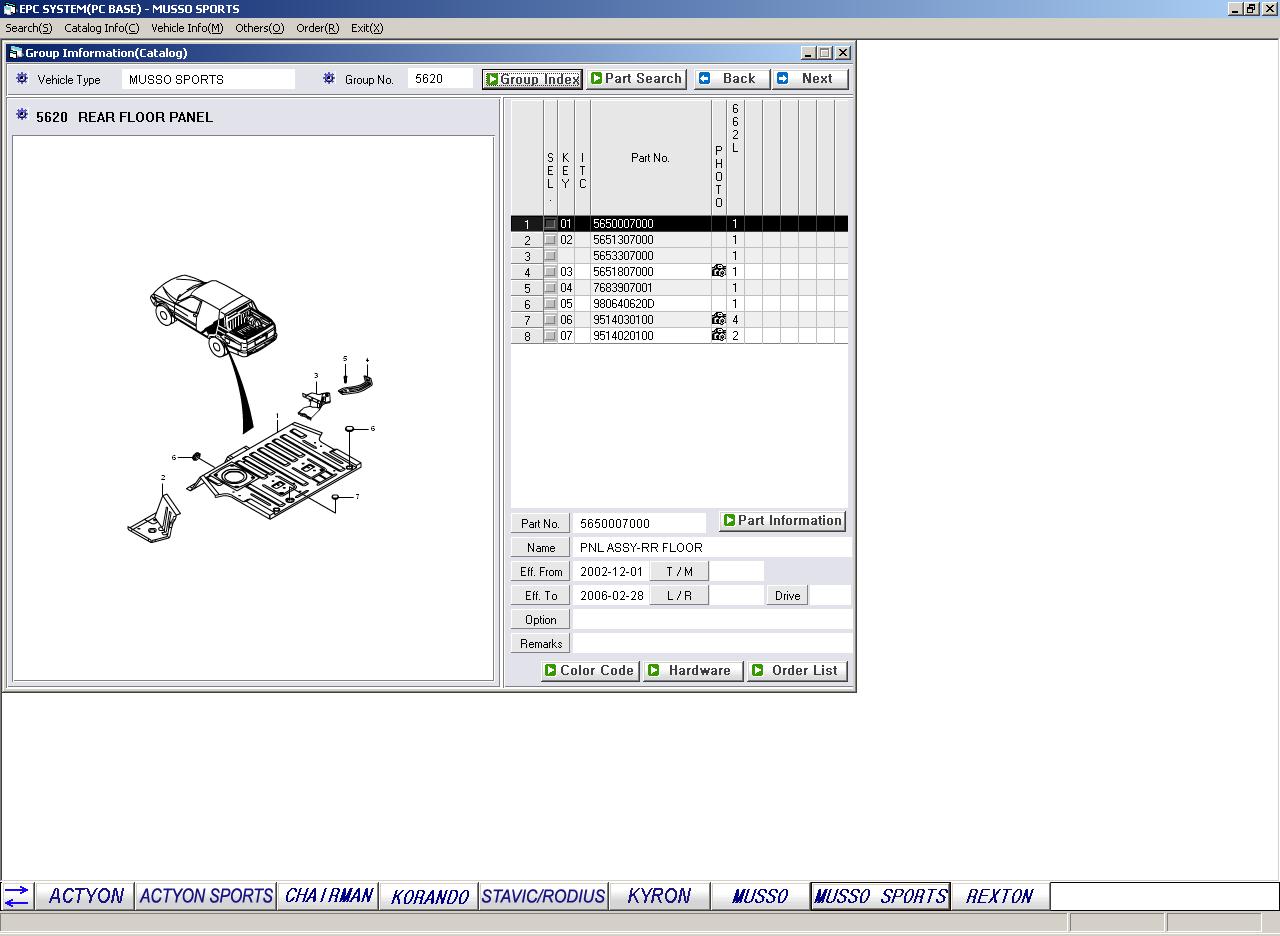This screenshot has width=1280, height=936.
Task: Click the gear icon beside 5620 REAR FLOOR PANEL
Action: pos(22,115)
